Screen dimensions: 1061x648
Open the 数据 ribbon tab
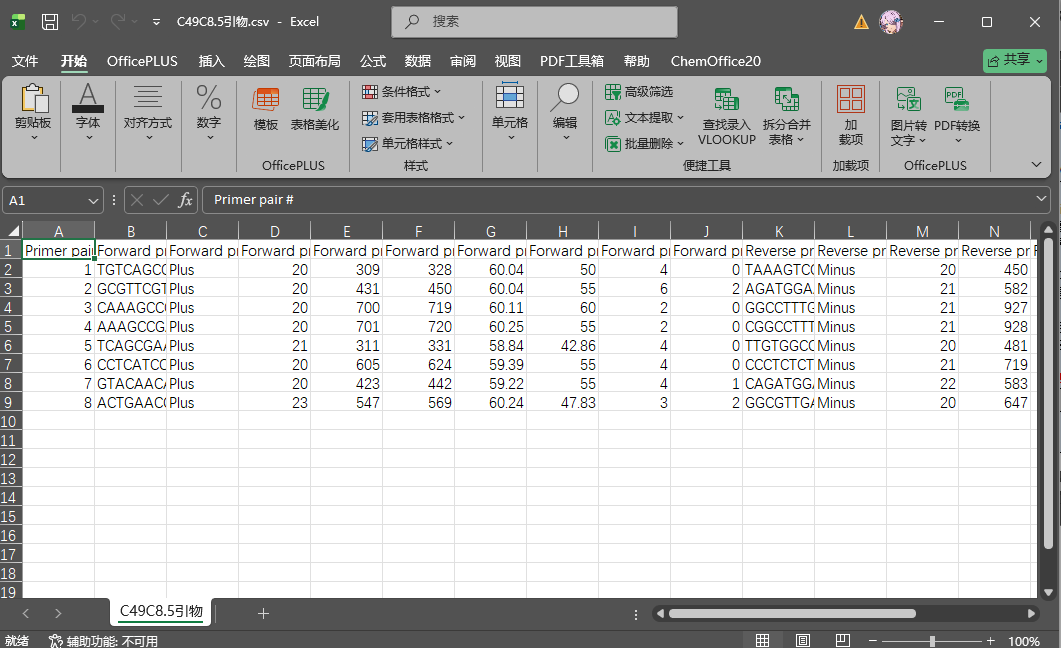(x=418, y=61)
